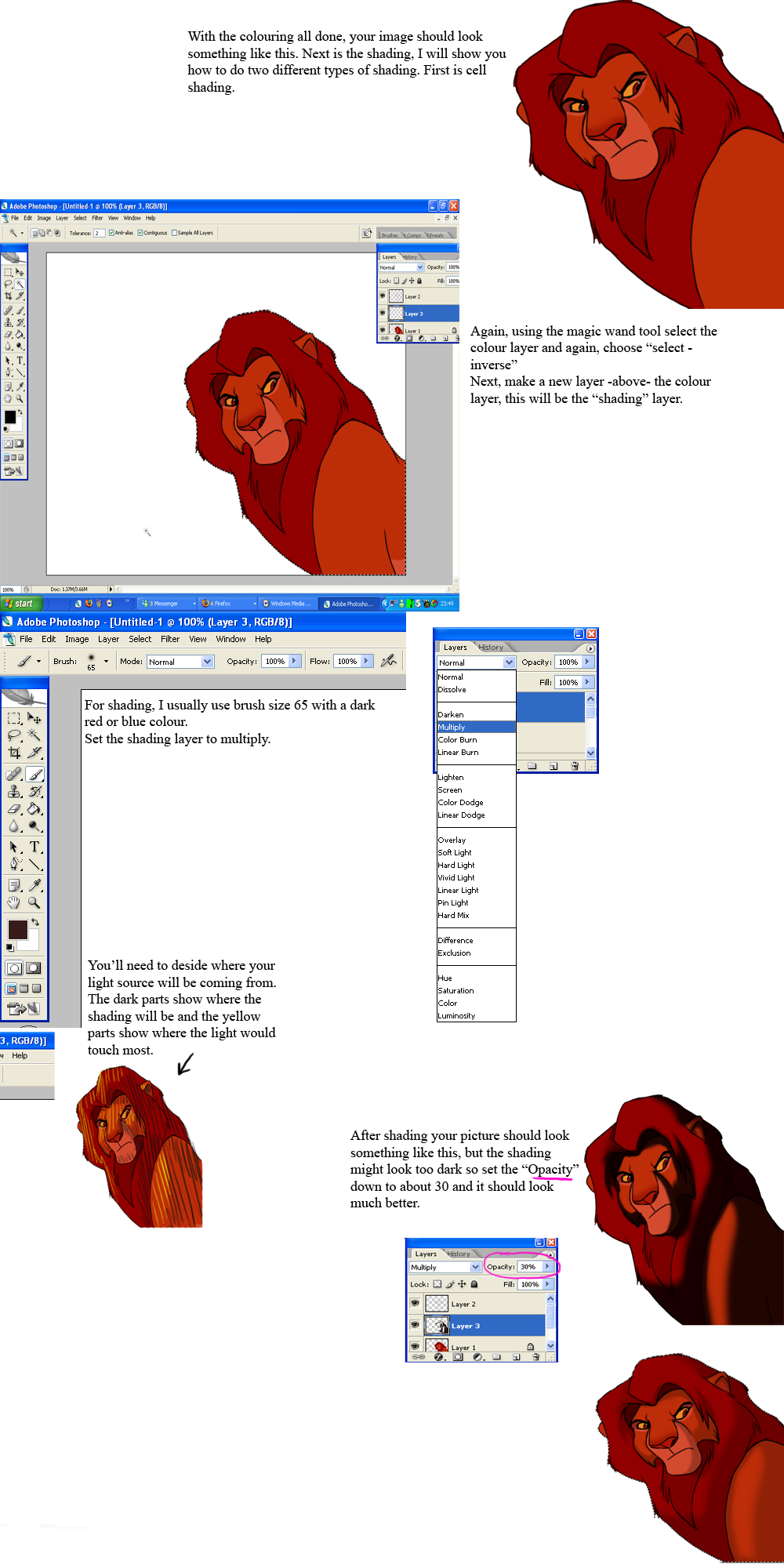The height and width of the screenshot is (1568, 784).
Task: Select the History Brush tool in the enlarged toolbox
Action: [34, 792]
